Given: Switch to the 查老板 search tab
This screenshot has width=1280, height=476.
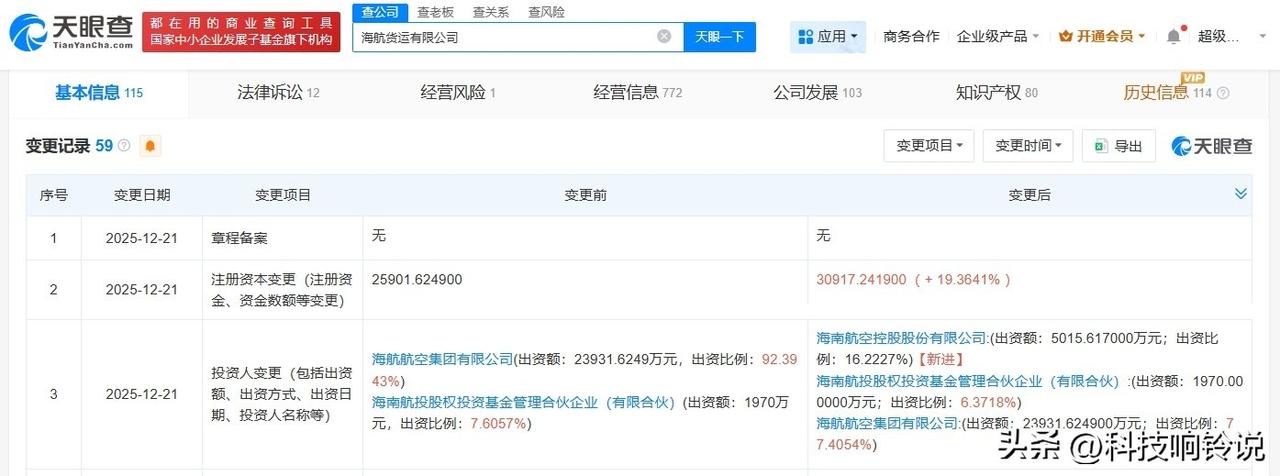Looking at the screenshot, I should click(x=435, y=12).
